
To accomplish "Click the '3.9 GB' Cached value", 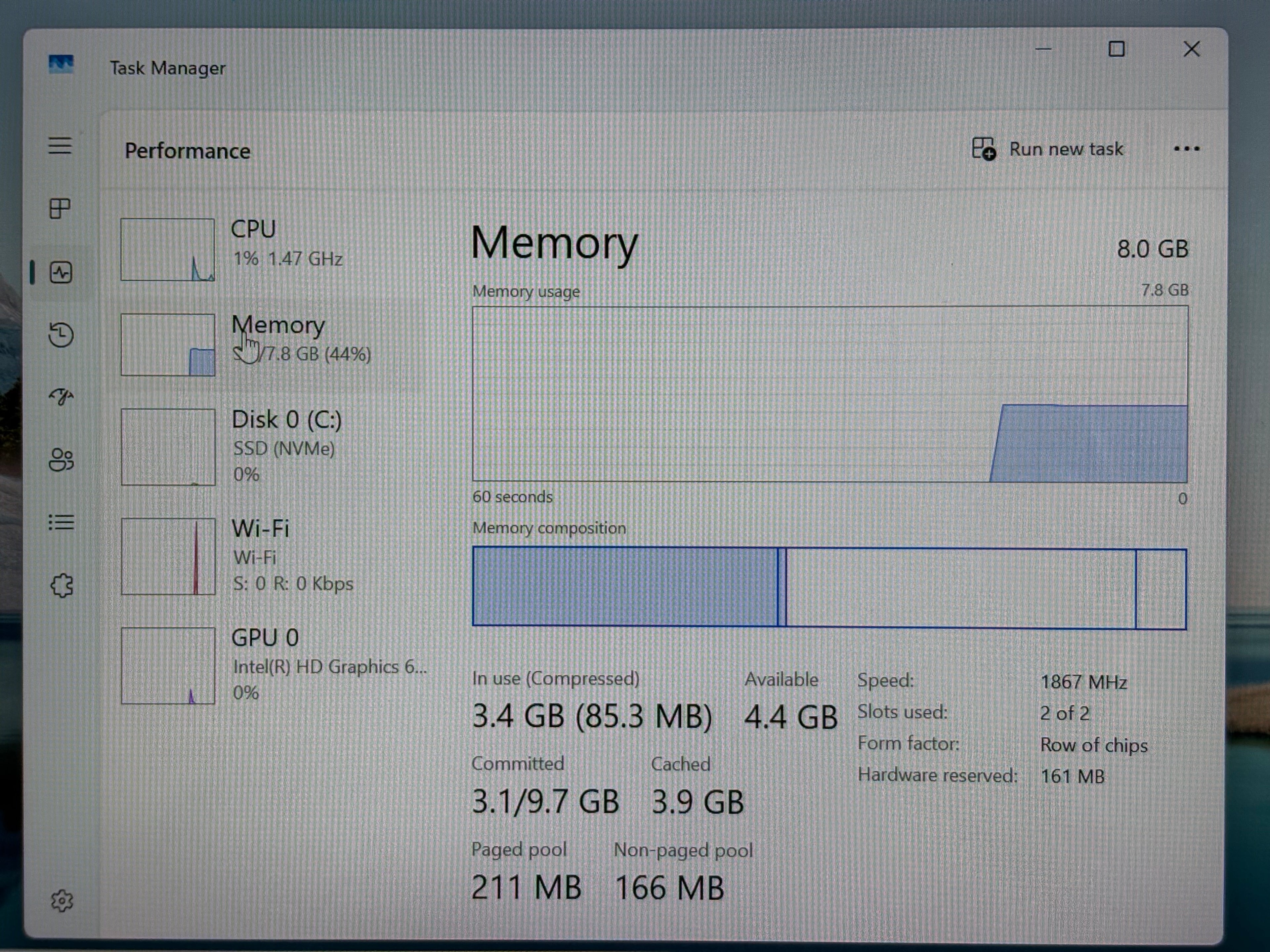I will 698,802.
